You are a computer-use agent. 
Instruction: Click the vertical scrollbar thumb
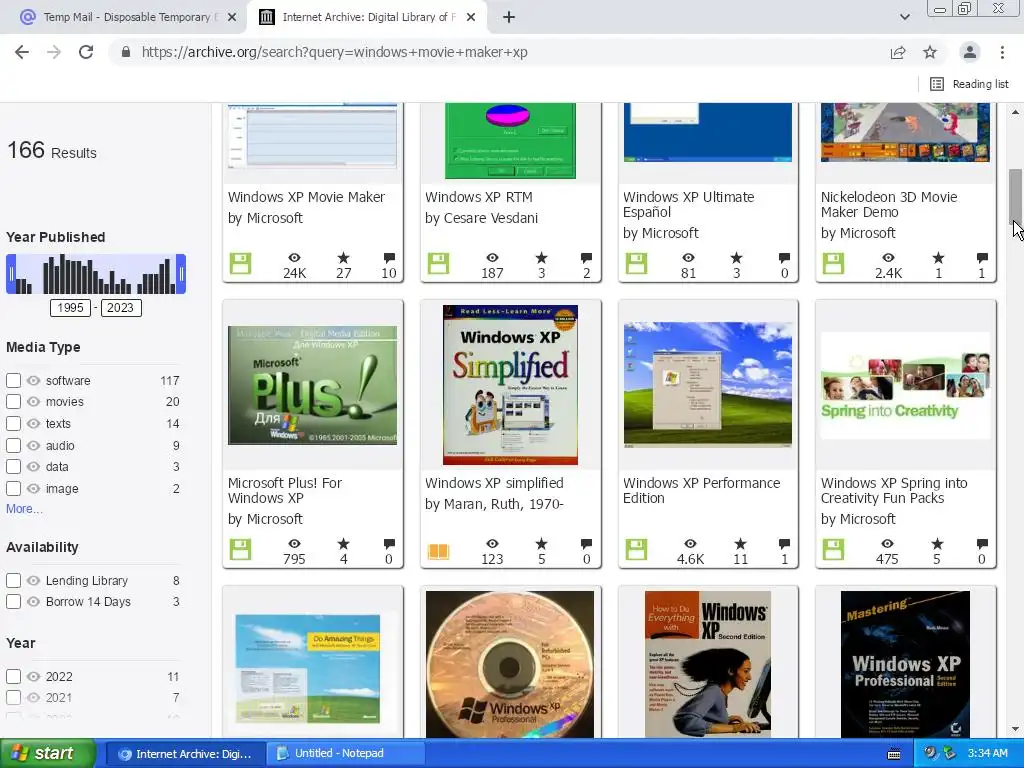pos(1016,196)
